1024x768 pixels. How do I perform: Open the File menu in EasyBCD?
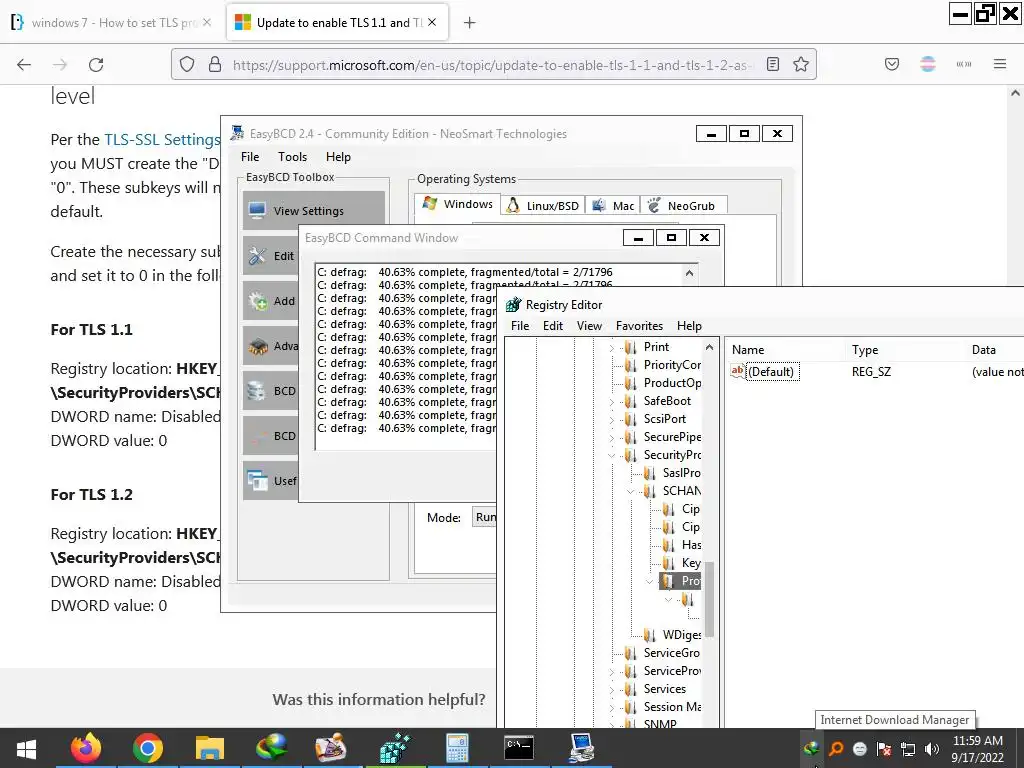[x=249, y=157]
